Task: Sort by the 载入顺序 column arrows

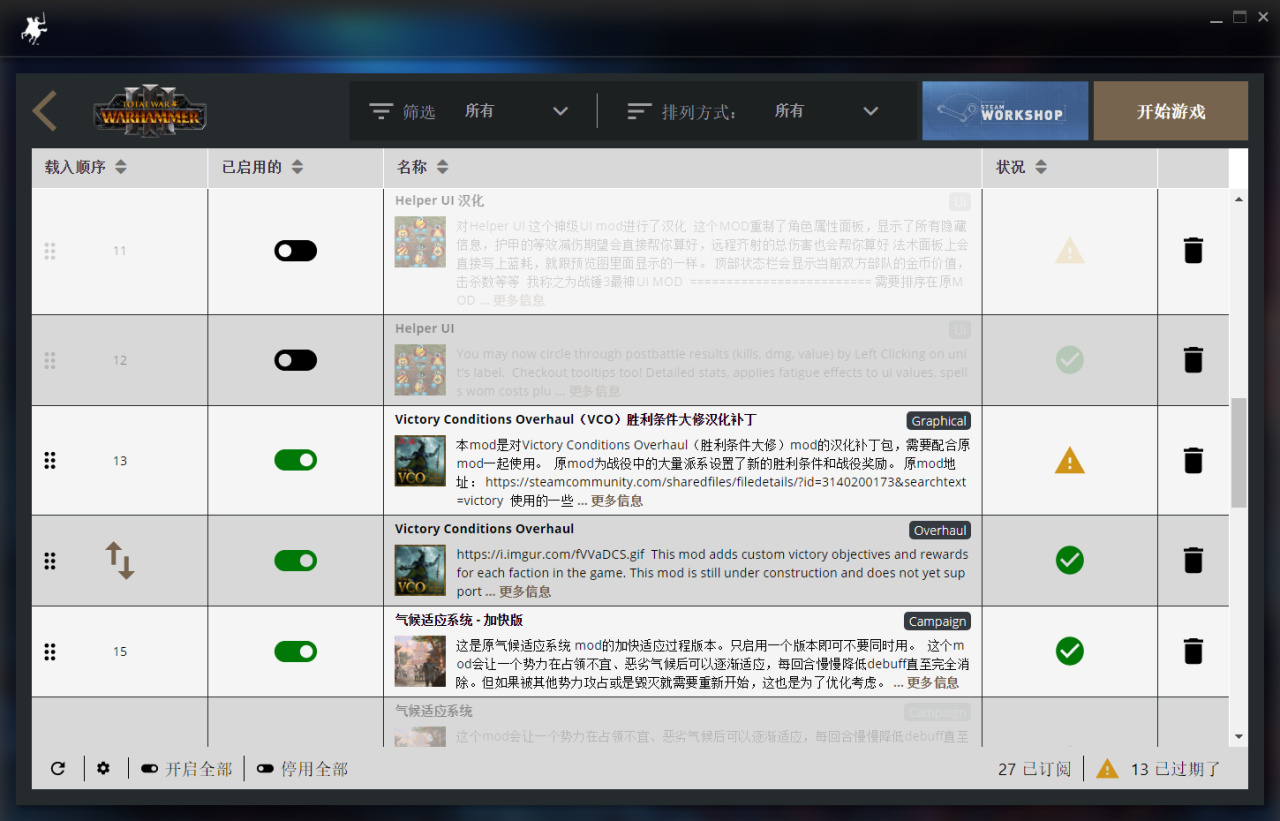Action: 121,167
